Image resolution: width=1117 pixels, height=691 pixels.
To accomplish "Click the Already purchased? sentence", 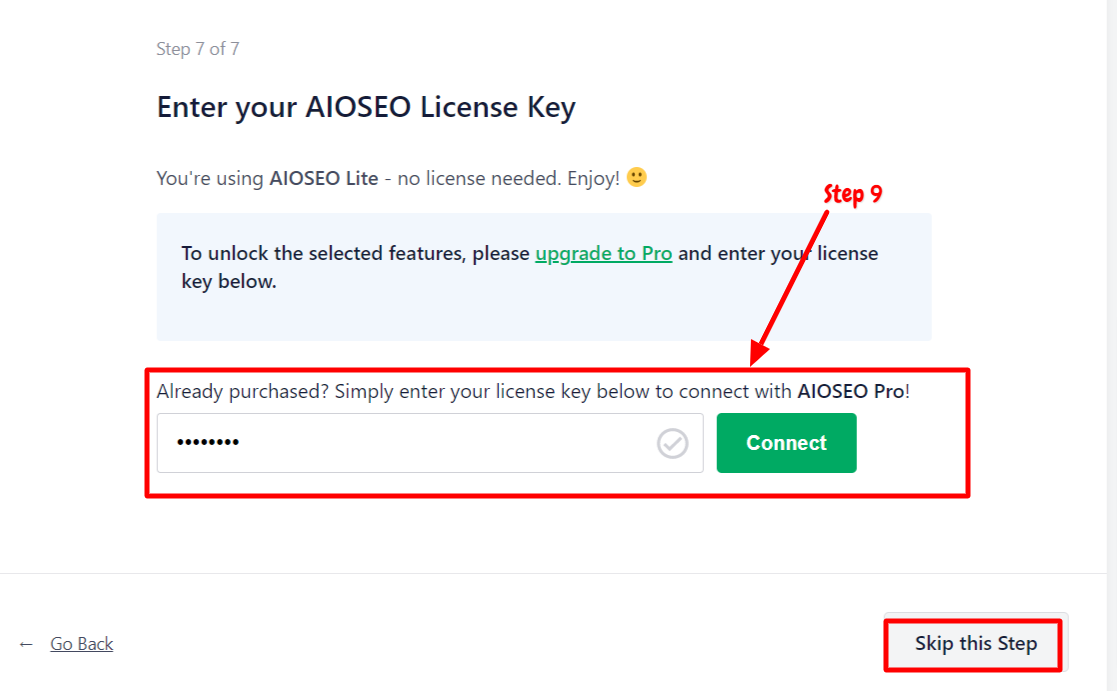I will click(x=533, y=391).
